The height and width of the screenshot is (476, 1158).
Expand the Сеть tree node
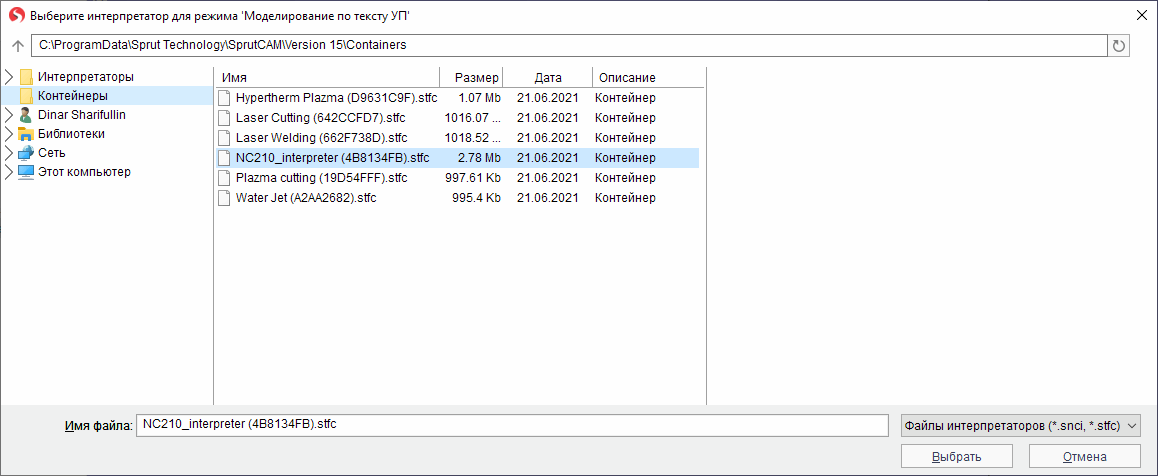(x=9, y=154)
